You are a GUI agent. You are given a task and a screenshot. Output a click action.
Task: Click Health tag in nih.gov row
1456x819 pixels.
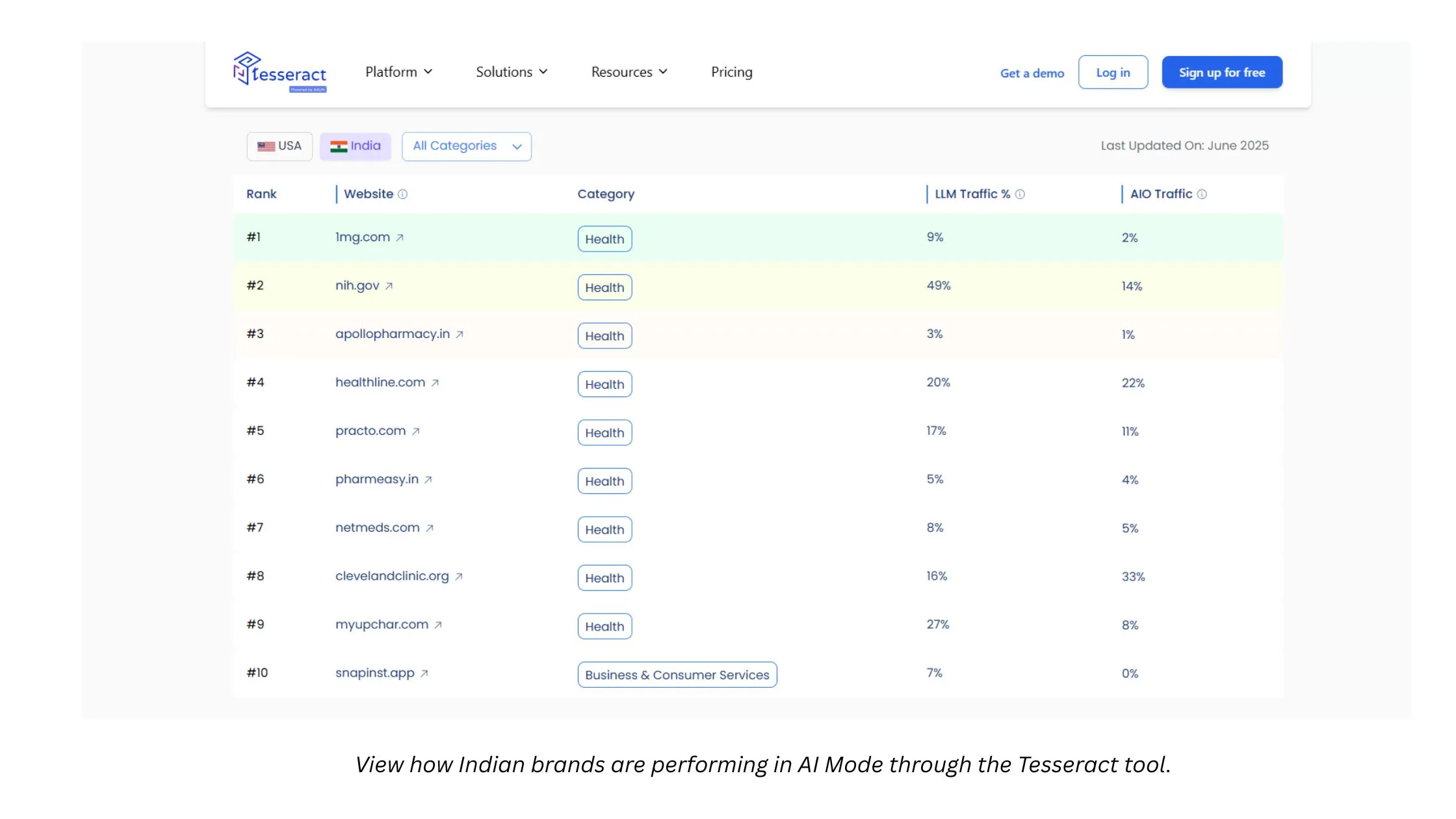pos(604,287)
